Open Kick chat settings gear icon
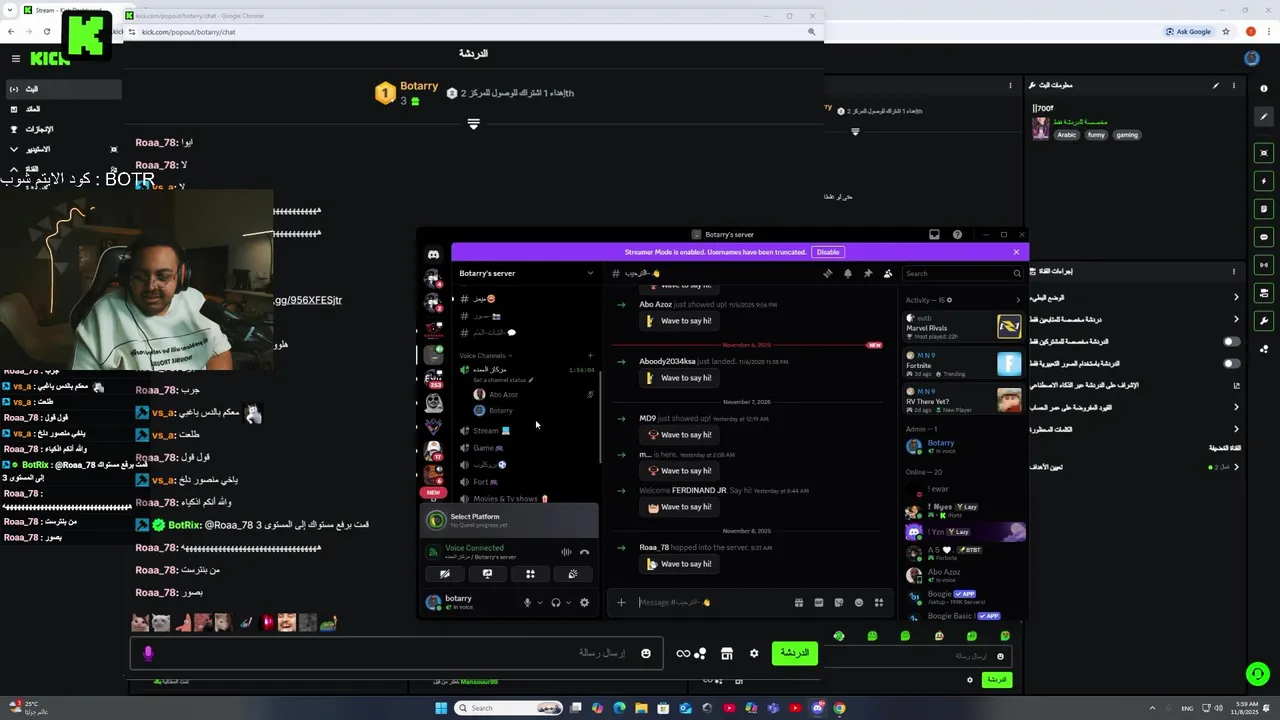 [754, 653]
